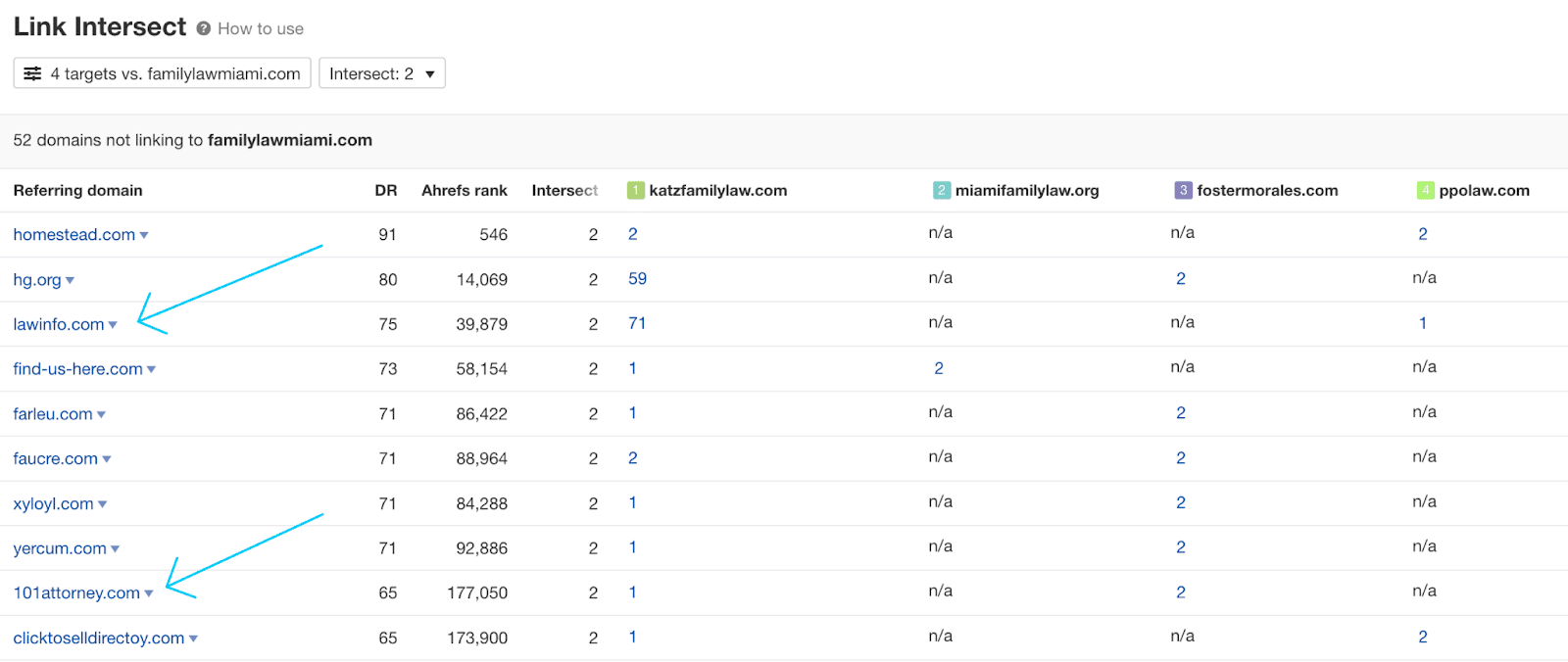Screen dimensions: 1568x662
Task: Click the lime number 4 badge
Action: [x=1425, y=190]
